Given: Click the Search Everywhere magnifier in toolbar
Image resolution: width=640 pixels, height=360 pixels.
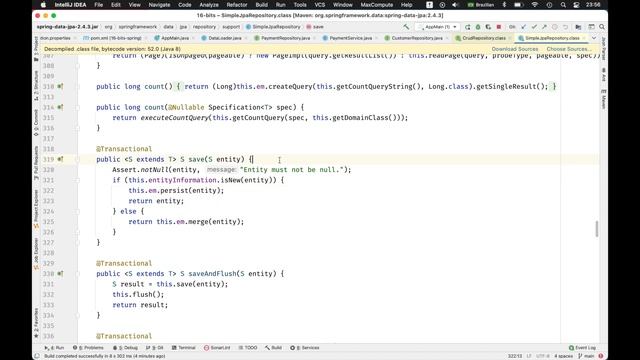Looking at the screenshot, I should (602, 27).
